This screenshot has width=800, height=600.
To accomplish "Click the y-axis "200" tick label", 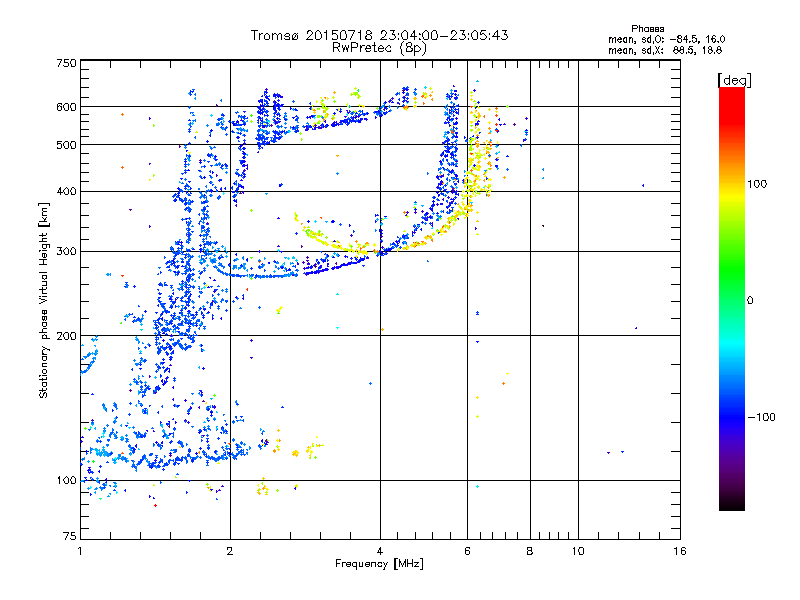I will 66,336.
